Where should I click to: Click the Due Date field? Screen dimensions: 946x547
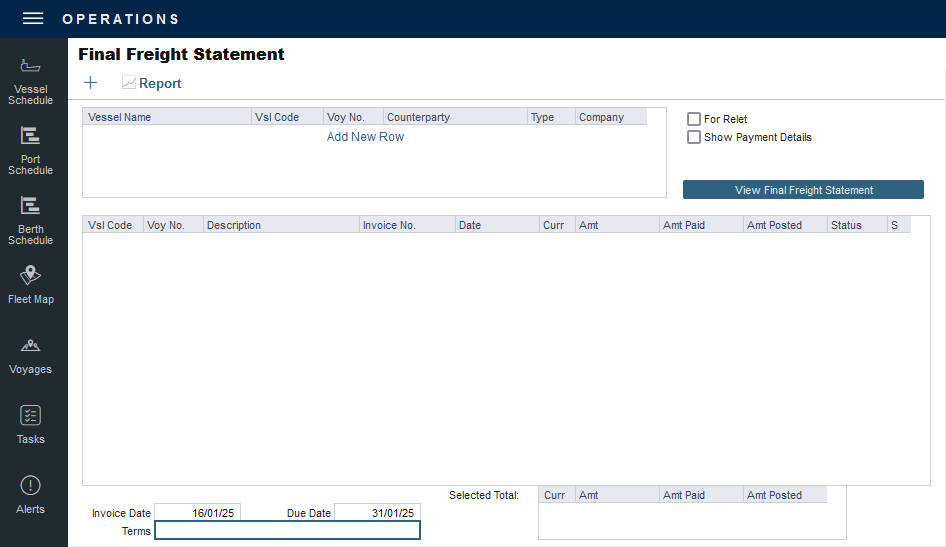tap(377, 513)
